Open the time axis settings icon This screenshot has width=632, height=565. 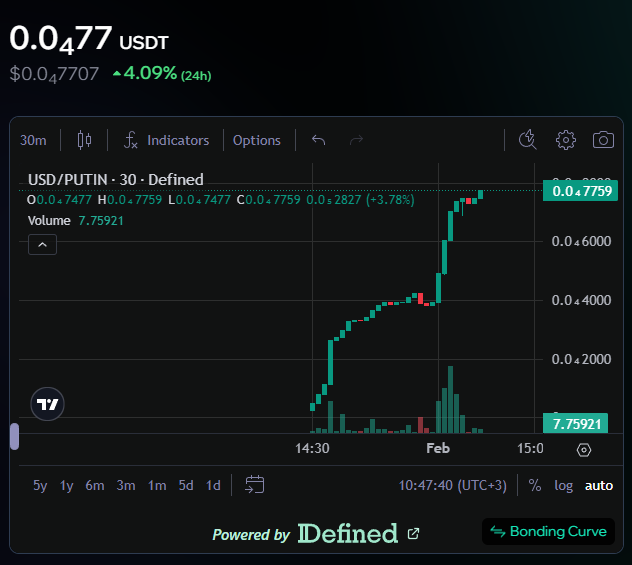pos(584,449)
